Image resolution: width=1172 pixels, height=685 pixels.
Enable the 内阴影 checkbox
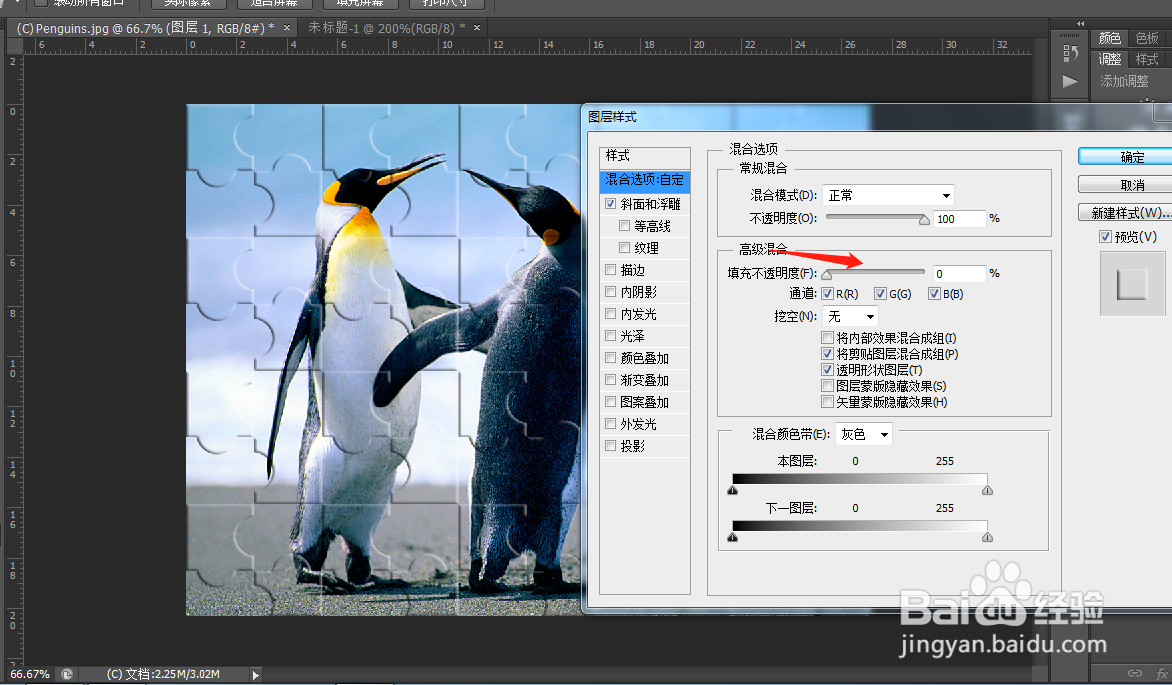click(x=611, y=291)
